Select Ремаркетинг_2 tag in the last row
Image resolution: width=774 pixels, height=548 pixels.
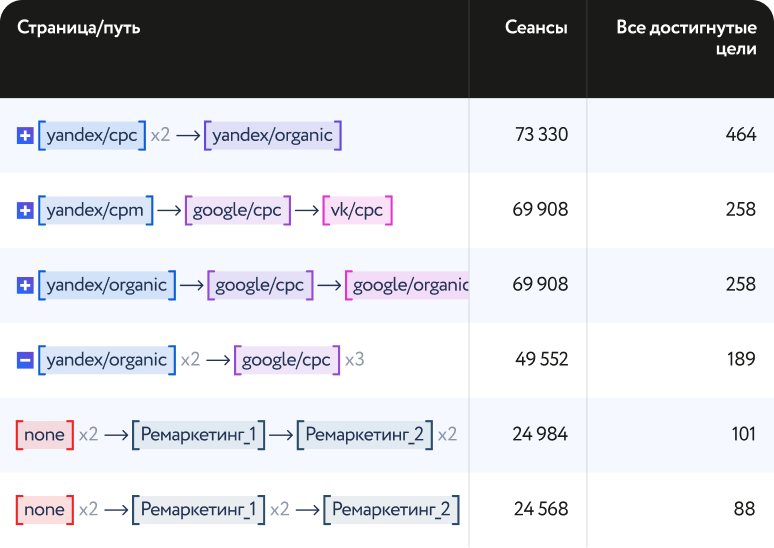click(x=391, y=510)
